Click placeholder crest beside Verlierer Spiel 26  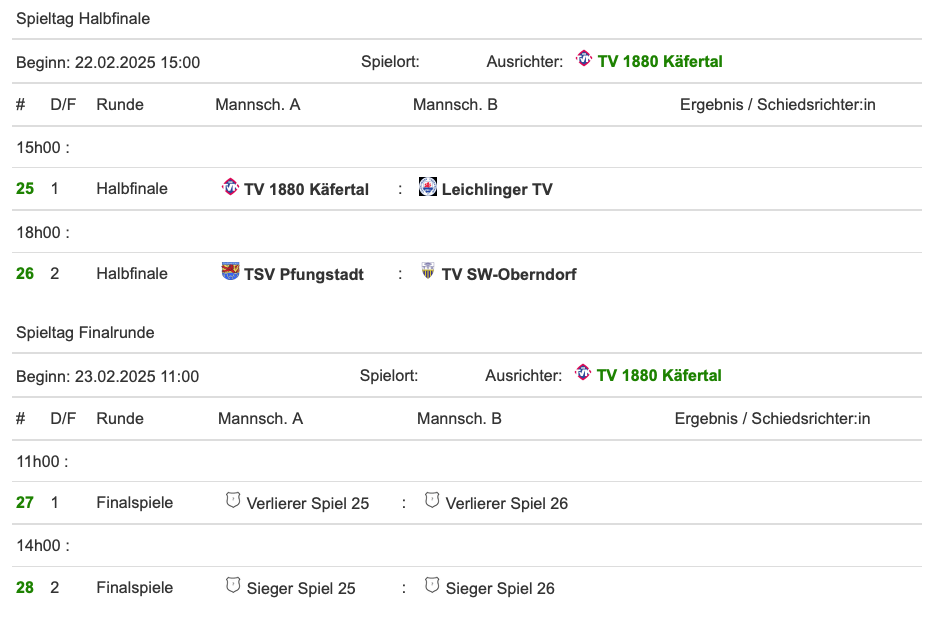coord(432,500)
